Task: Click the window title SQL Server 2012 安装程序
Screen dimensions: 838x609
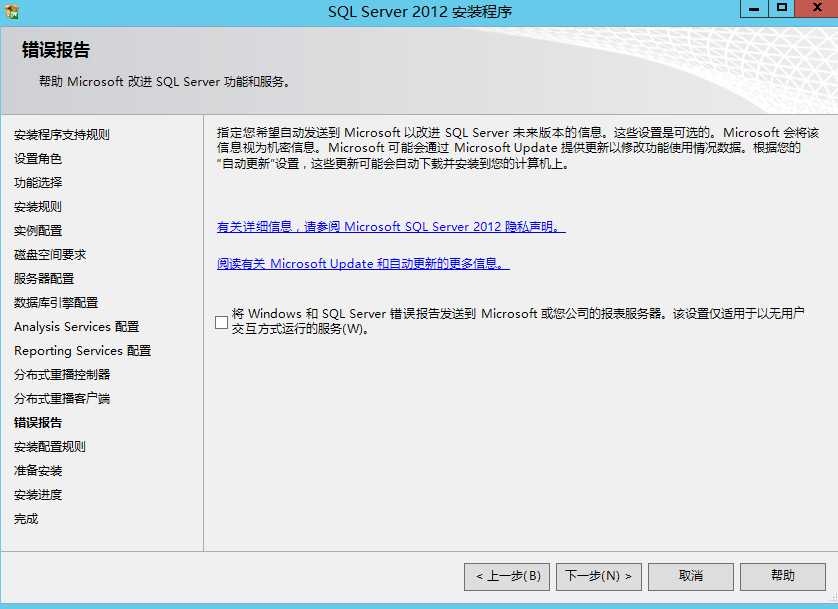Action: click(420, 12)
